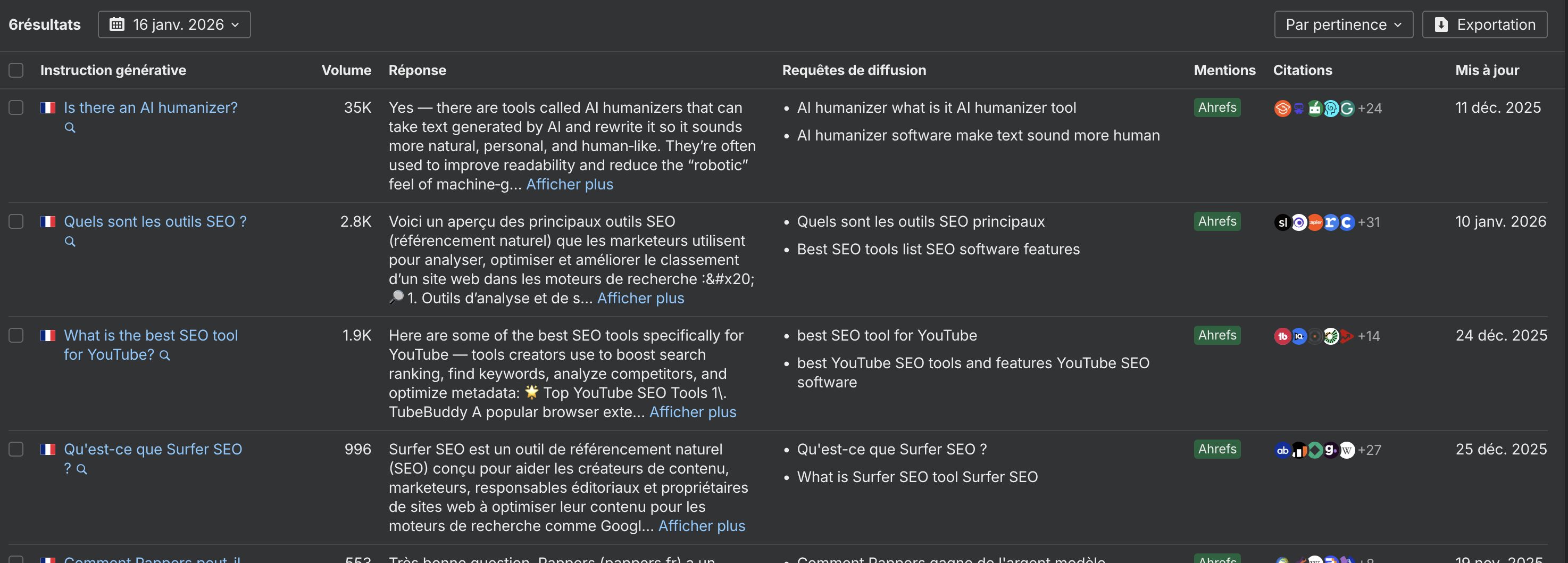Open the vidIQ citation icon
The height and width of the screenshot is (563, 1568).
coord(1299,335)
